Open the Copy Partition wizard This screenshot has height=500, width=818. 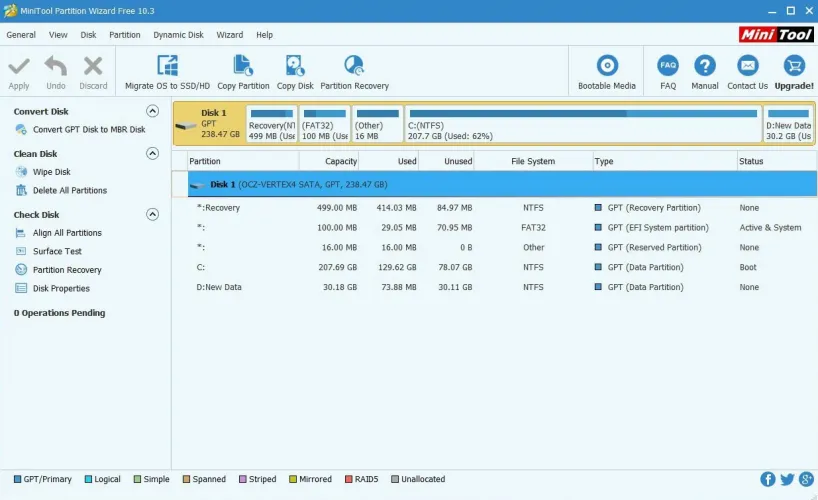tap(243, 67)
